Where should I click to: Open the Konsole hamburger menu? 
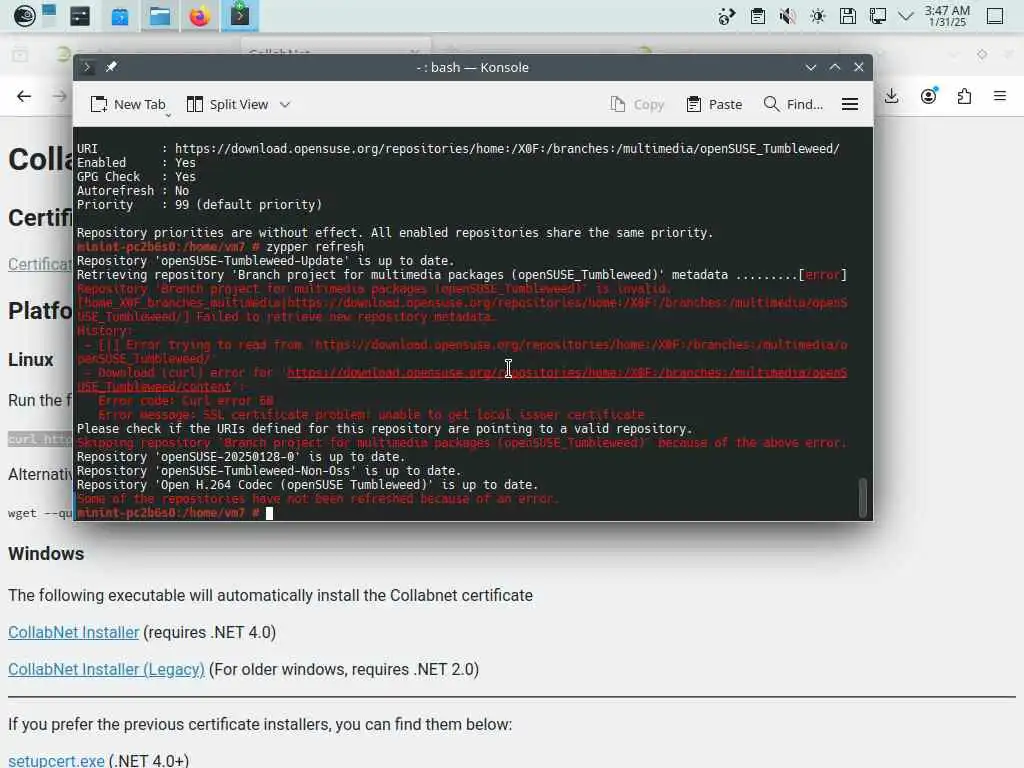point(850,104)
